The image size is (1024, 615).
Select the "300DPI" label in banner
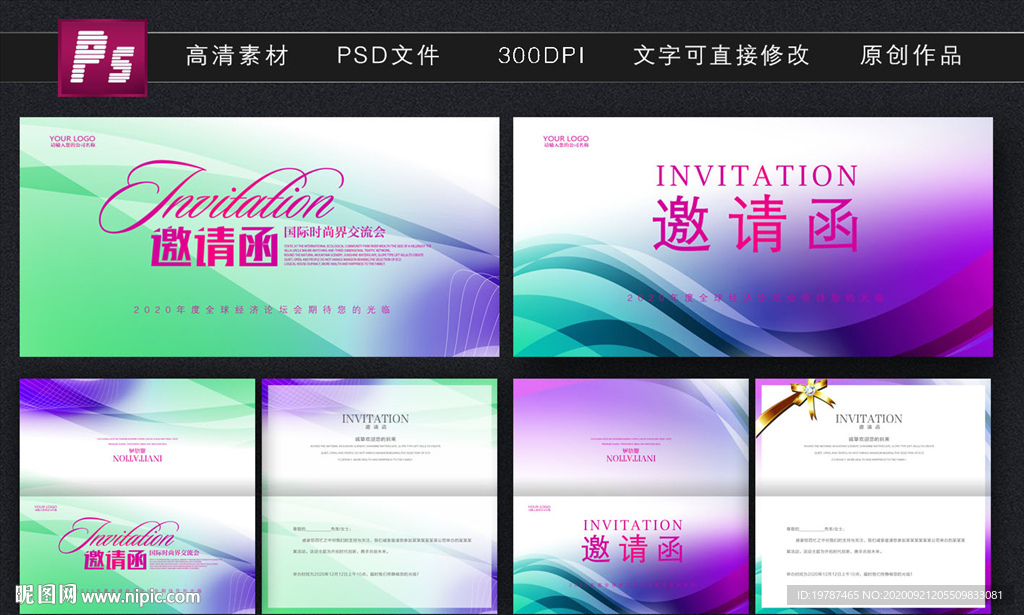[541, 55]
